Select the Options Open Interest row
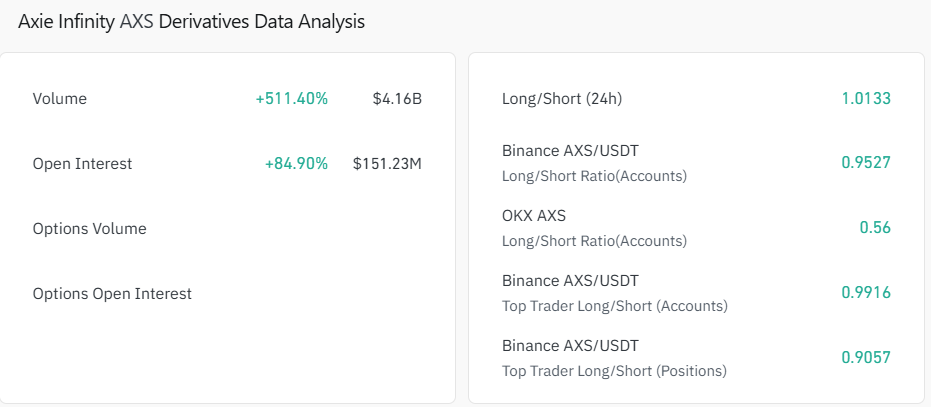The image size is (931, 407). pos(112,294)
